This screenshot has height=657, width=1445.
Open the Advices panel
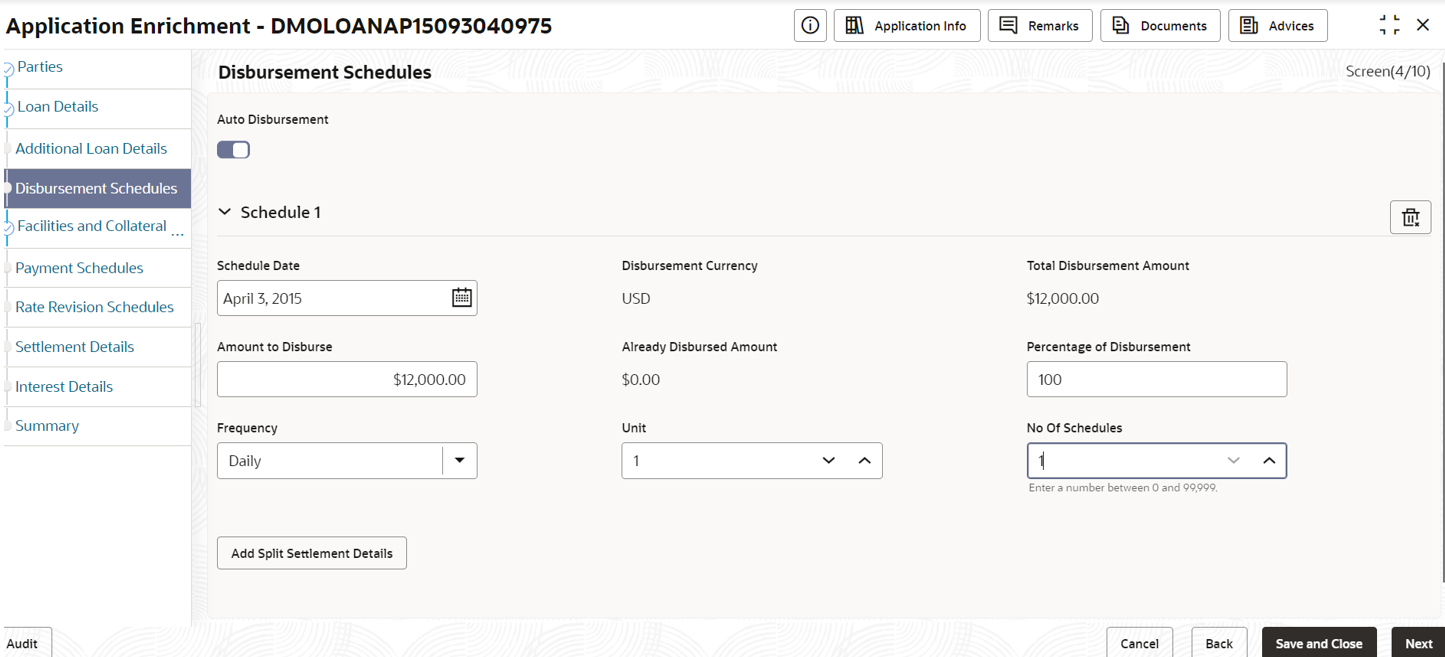point(1278,26)
